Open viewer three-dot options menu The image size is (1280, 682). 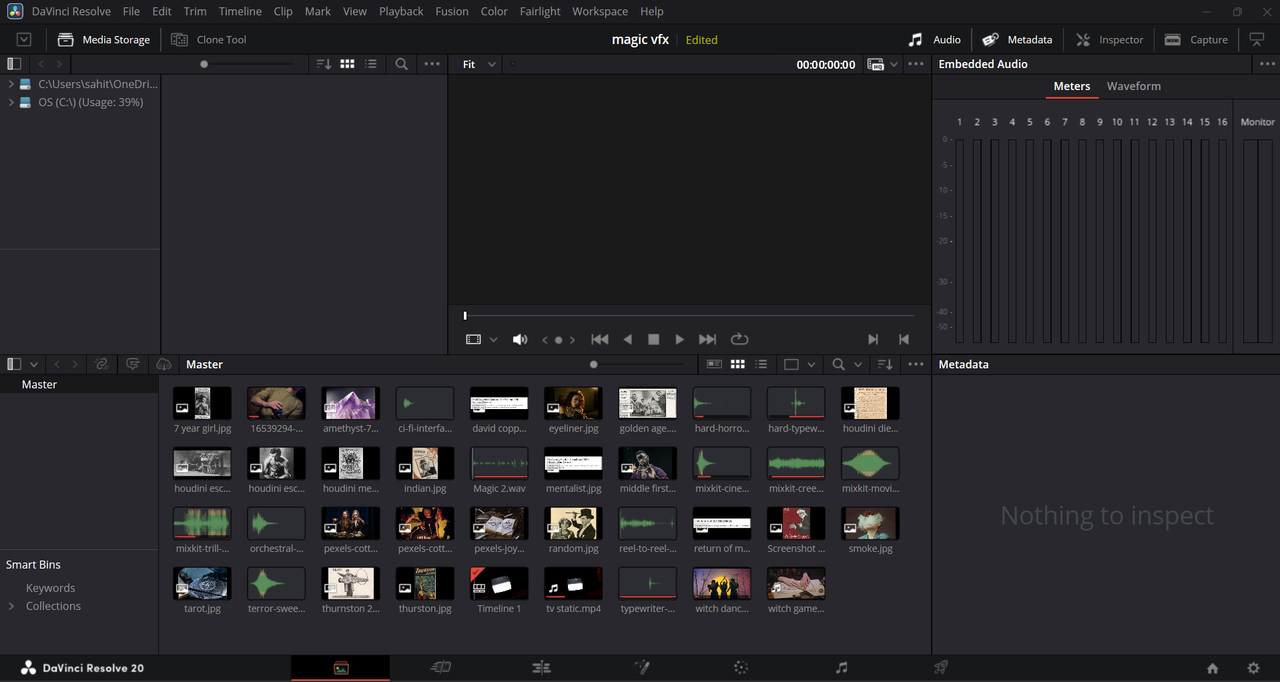click(x=916, y=64)
